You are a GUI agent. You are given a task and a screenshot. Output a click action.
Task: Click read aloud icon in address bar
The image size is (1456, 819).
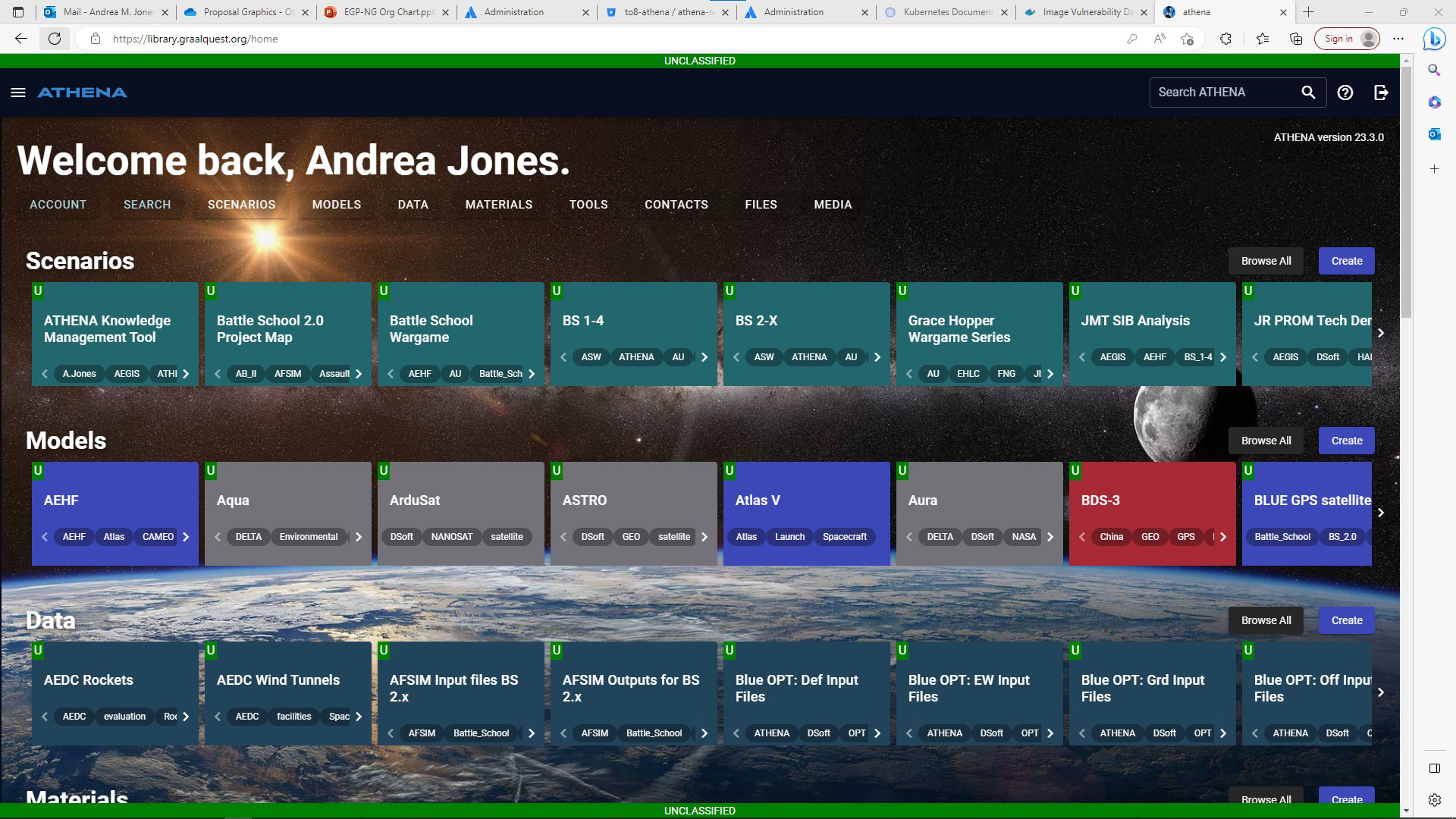click(x=1159, y=39)
